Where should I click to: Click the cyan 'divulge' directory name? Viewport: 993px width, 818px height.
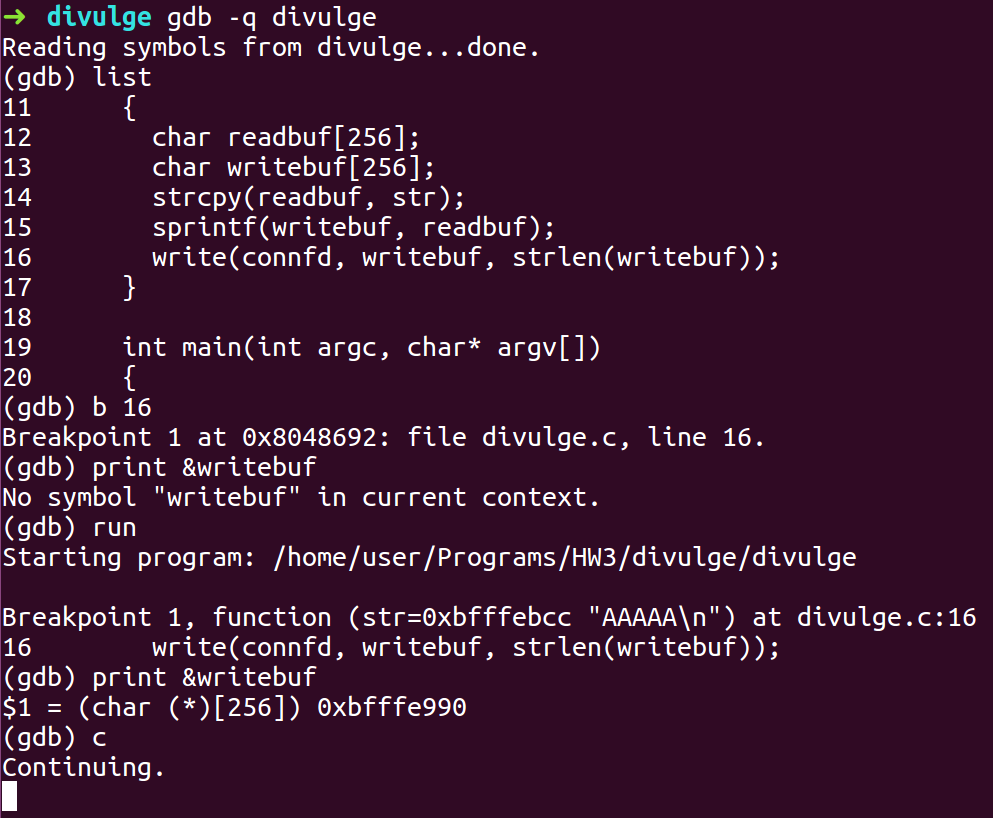click(99, 17)
